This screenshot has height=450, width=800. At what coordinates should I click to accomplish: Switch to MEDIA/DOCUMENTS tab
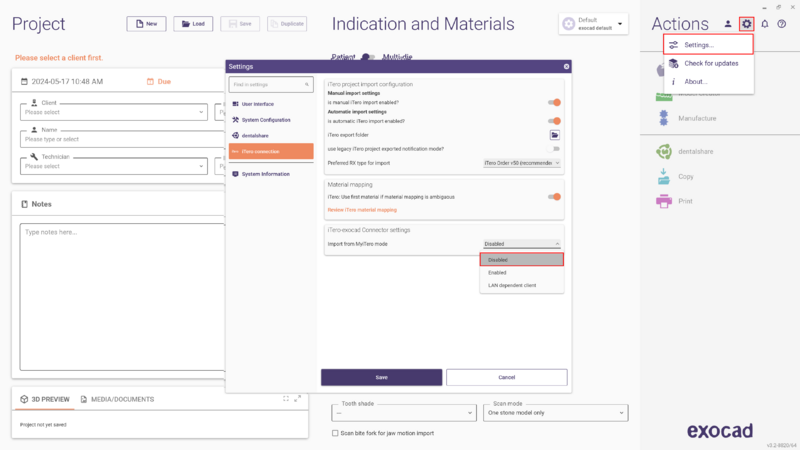pos(117,399)
